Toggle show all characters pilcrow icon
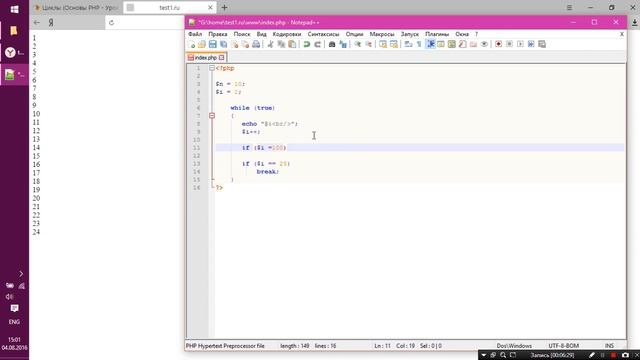 pos(419,44)
